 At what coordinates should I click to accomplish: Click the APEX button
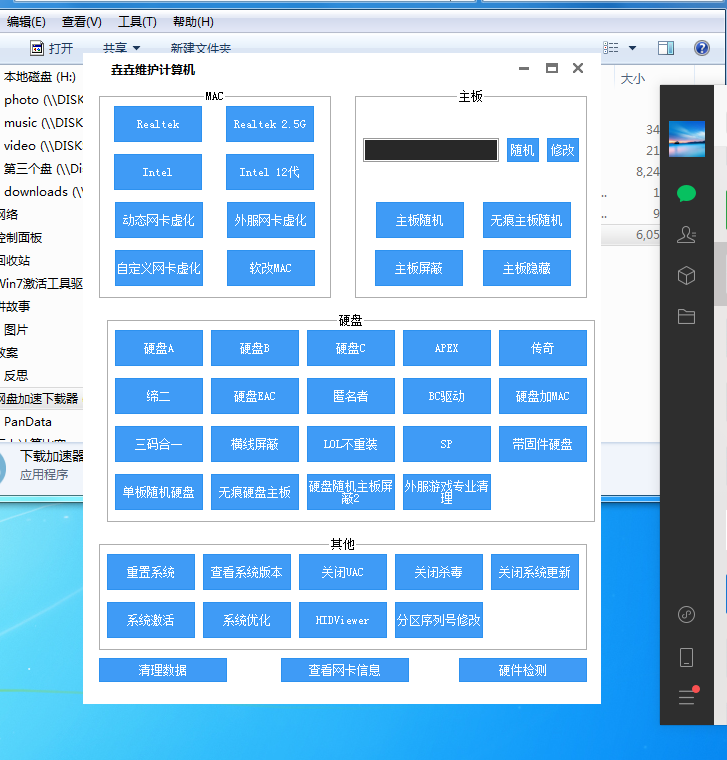point(447,348)
